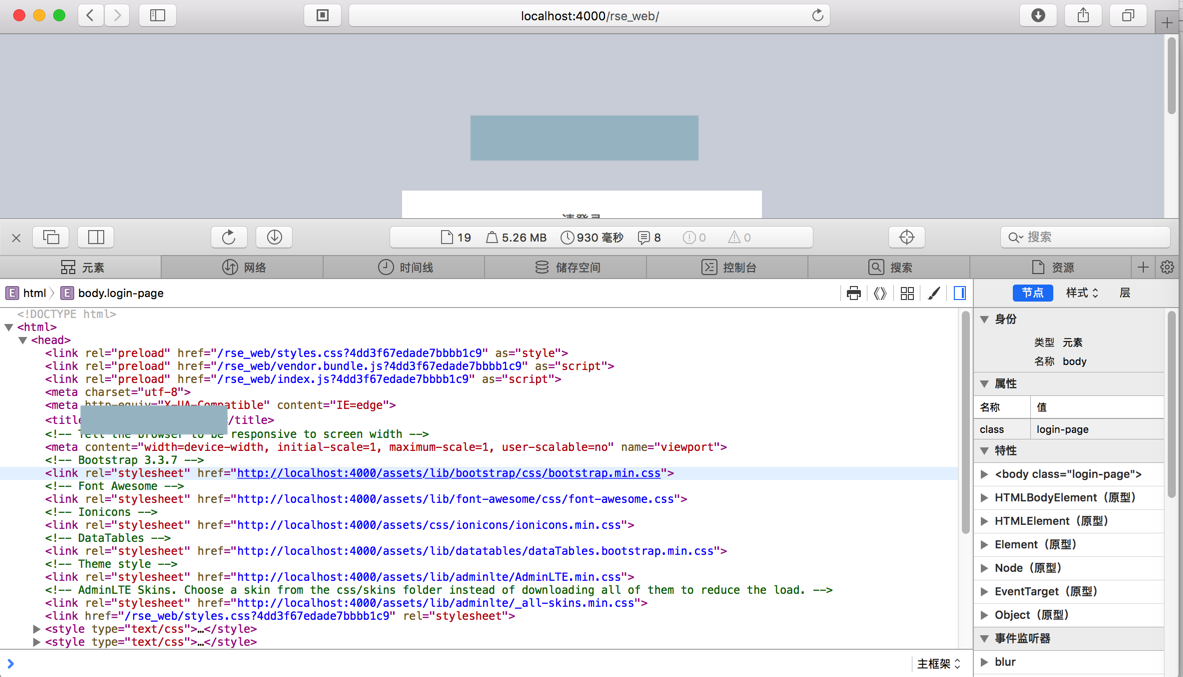Expand the blur event listener
Viewport: 1183px width, 677px height.
pos(985,662)
